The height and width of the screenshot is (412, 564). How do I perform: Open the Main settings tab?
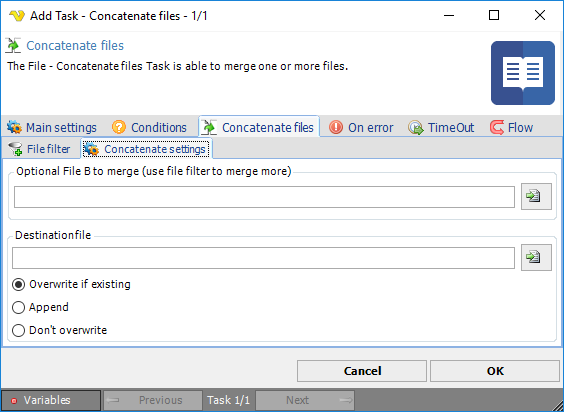(52, 127)
